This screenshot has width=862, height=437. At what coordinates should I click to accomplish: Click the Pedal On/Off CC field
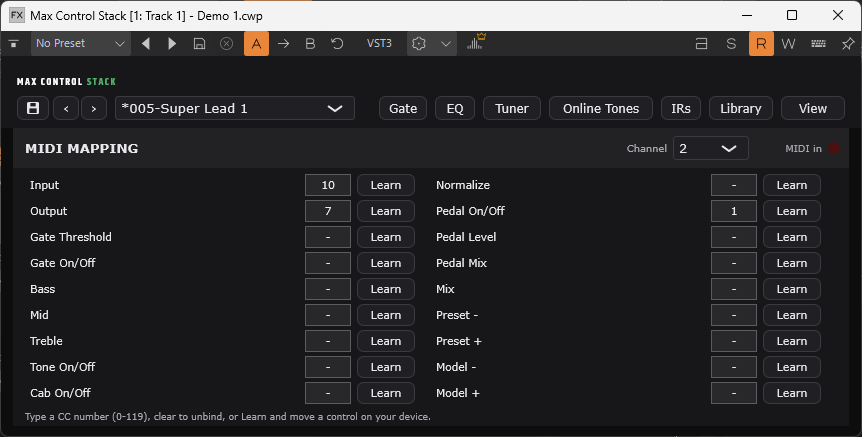point(734,211)
